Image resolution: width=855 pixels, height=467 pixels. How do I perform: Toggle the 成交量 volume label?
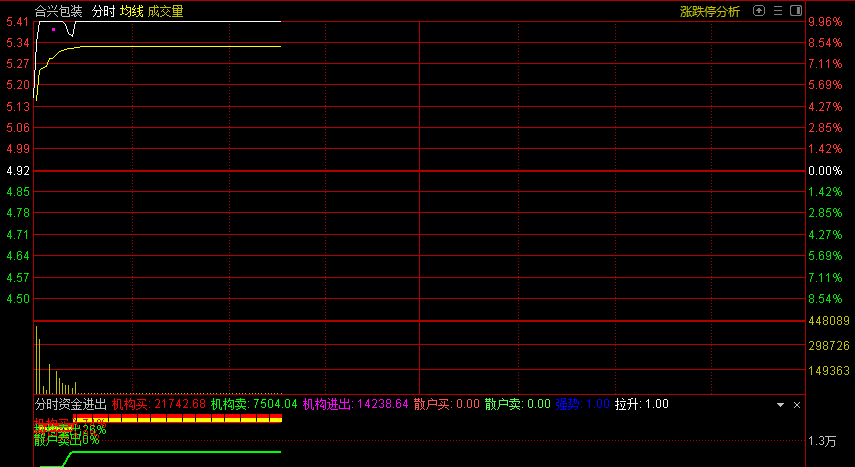click(165, 12)
